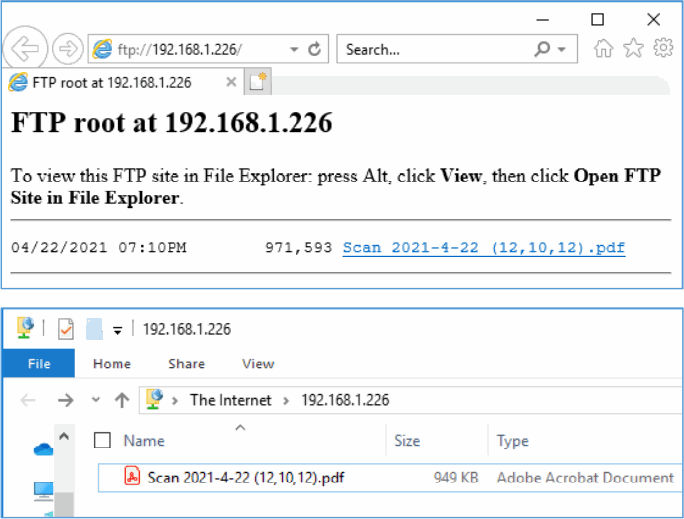This screenshot has height=519, width=684.
Task: Open a new browser tab
Action: [x=258, y=82]
